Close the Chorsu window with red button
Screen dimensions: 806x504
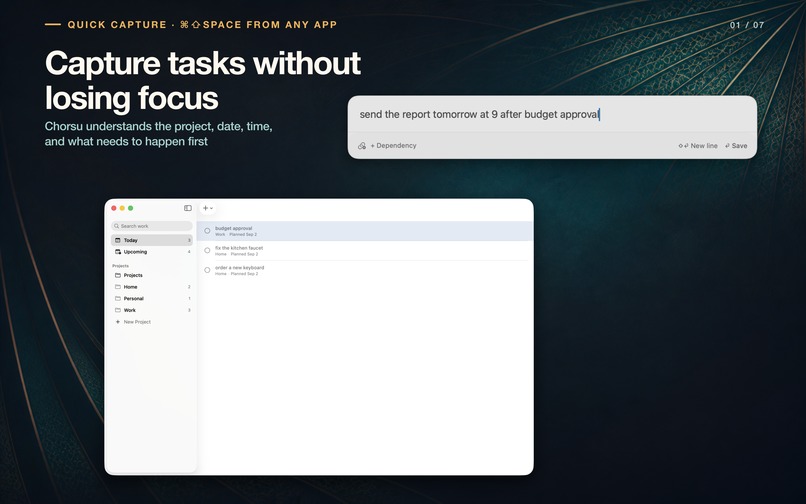tap(114, 208)
